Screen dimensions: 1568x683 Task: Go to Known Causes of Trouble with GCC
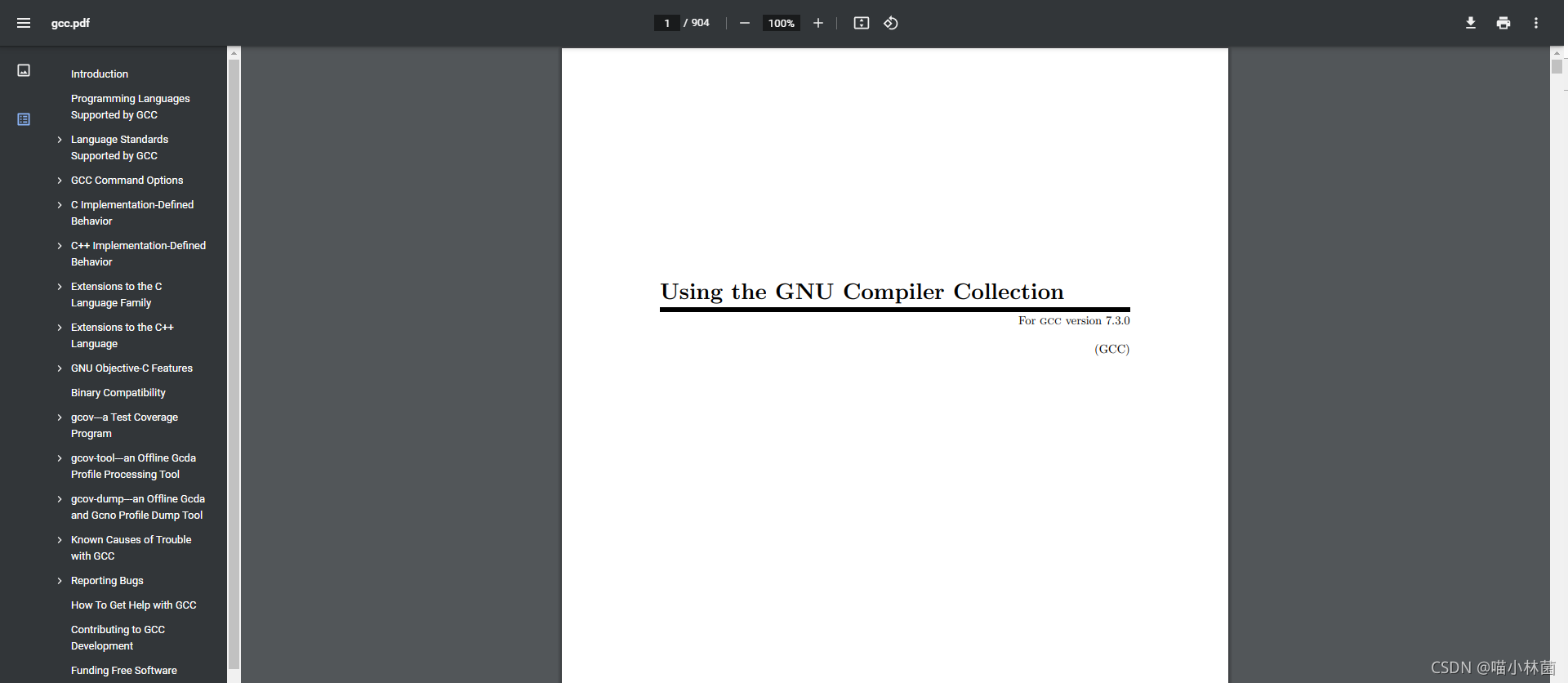(x=131, y=548)
